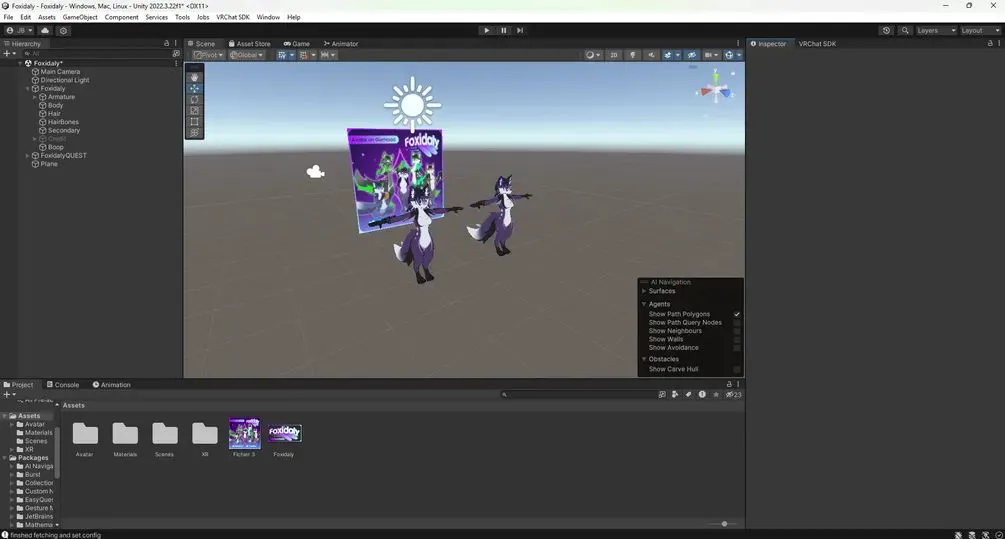Image resolution: width=1005 pixels, height=539 pixels.
Task: Open Unity cloud services icon
Action: tap(45, 30)
